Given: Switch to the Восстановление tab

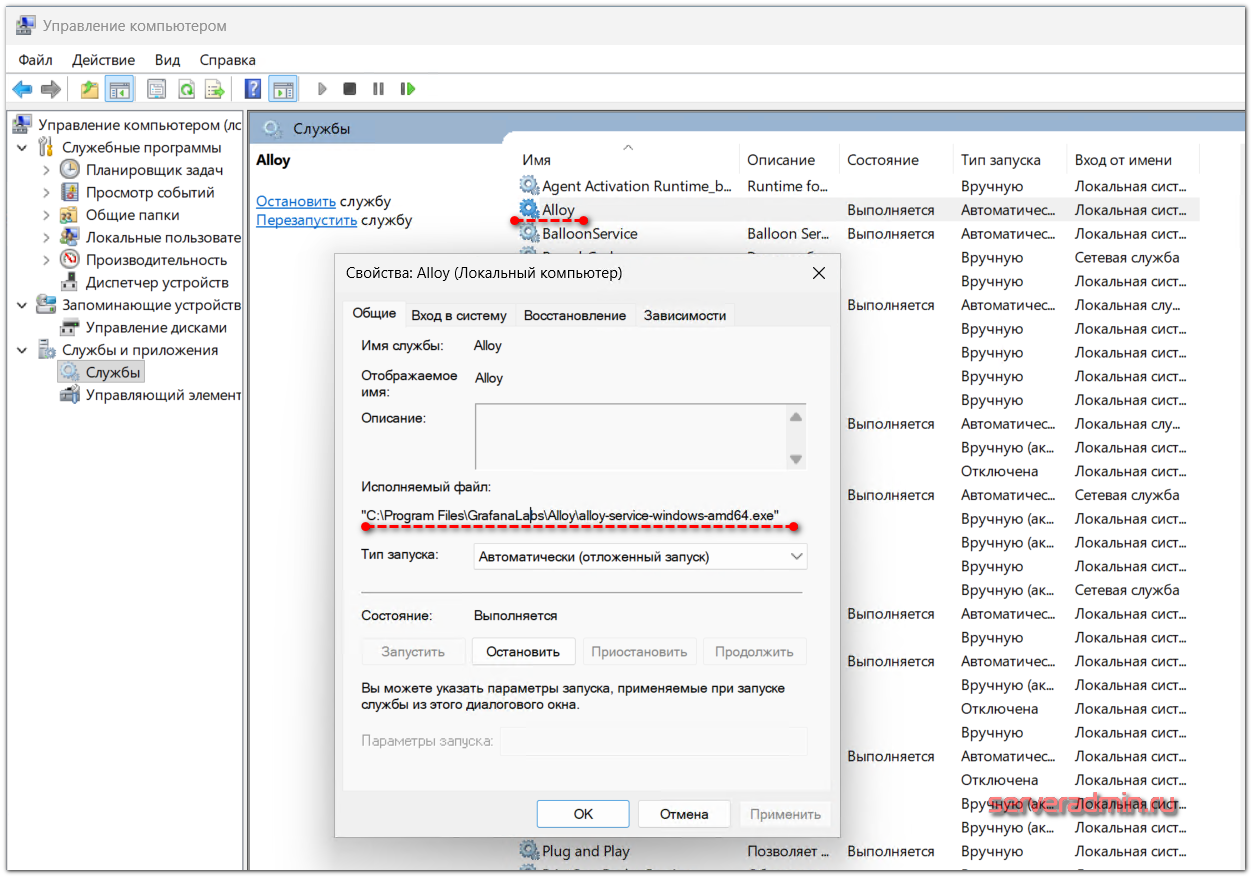Looking at the screenshot, I should click(574, 315).
